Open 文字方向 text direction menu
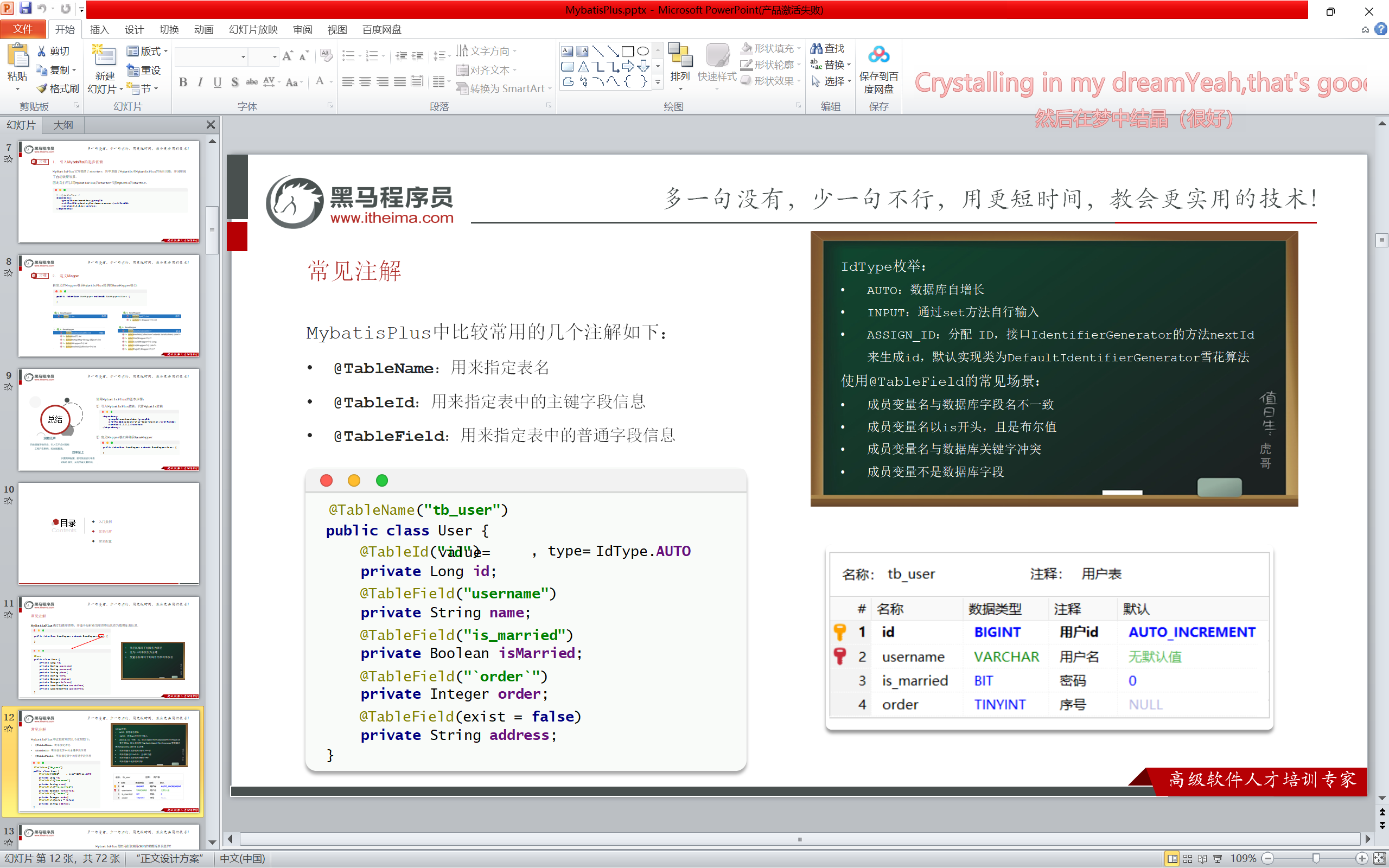The width and height of the screenshot is (1389, 868). [487, 51]
